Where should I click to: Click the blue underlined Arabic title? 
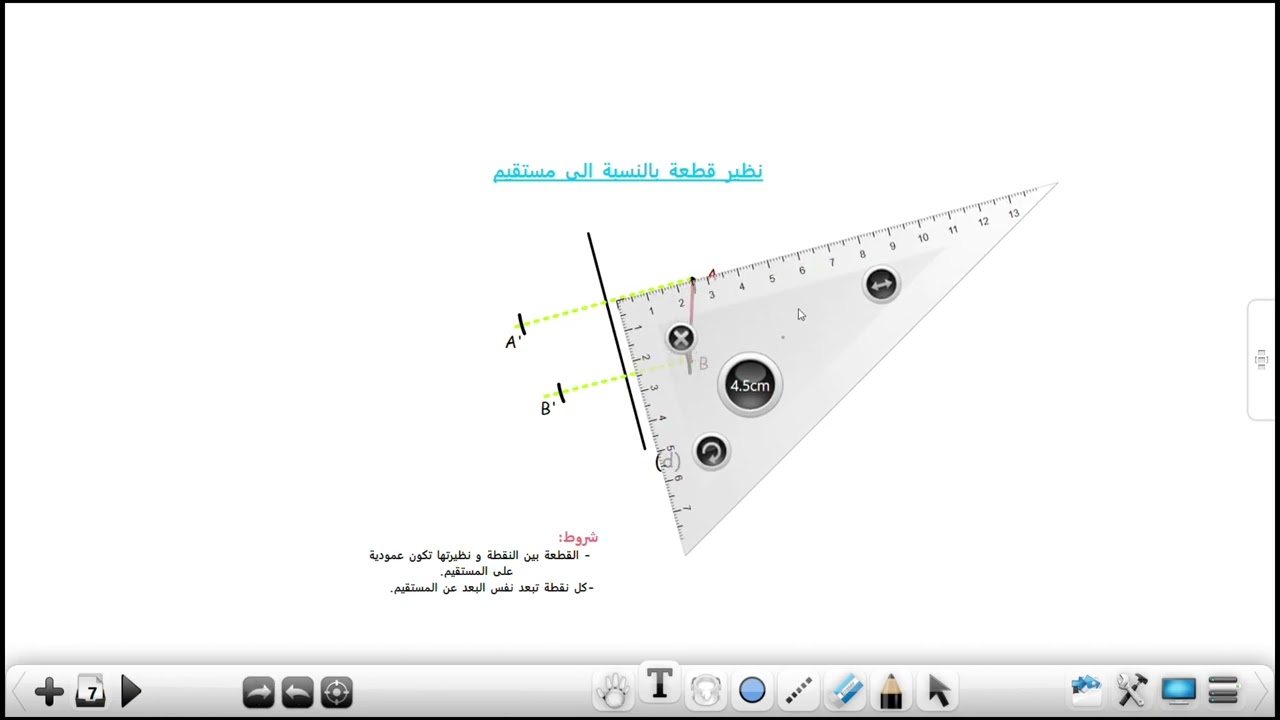[x=628, y=171]
